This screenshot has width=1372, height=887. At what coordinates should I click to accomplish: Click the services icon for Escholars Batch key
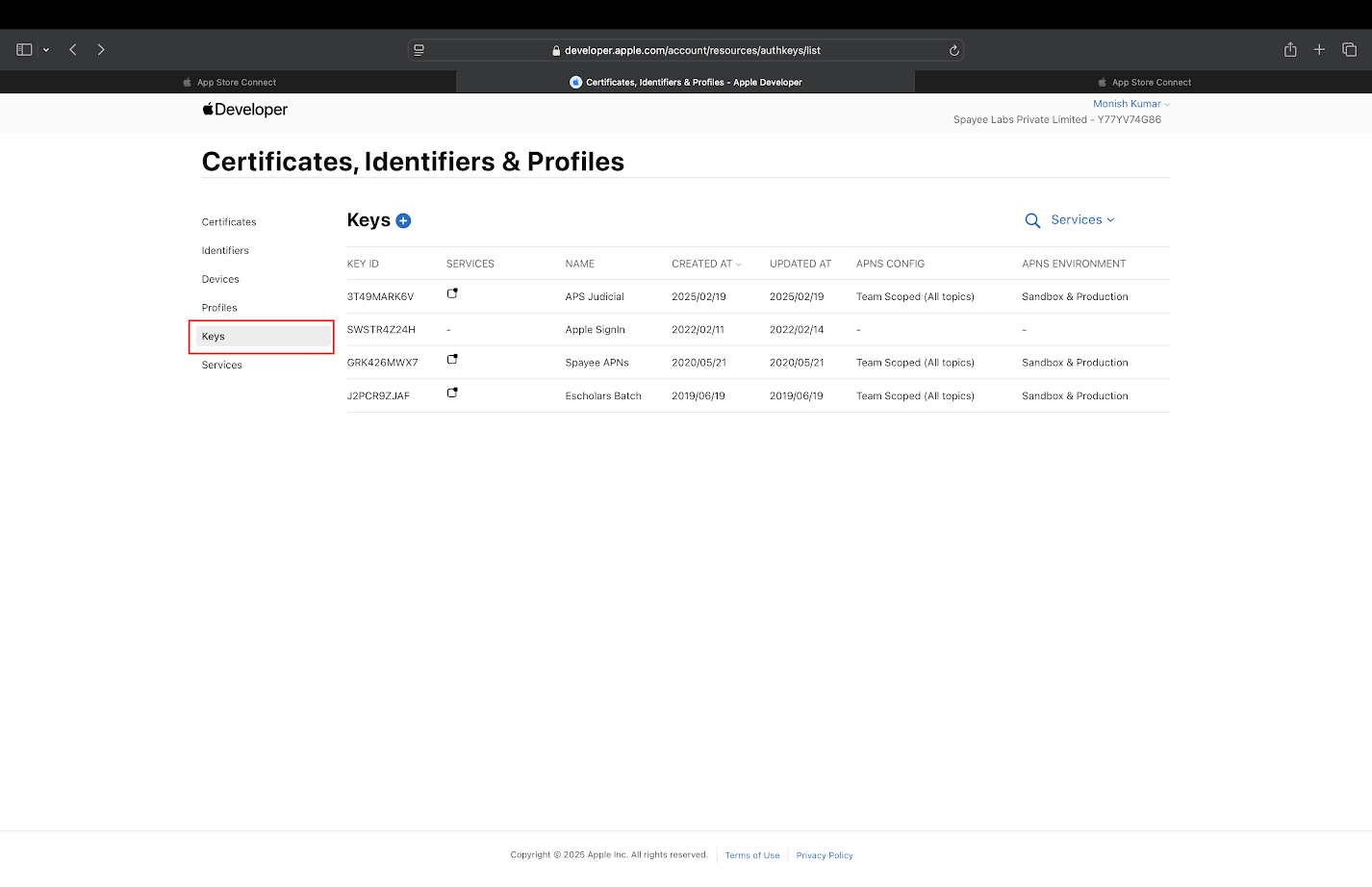click(452, 393)
